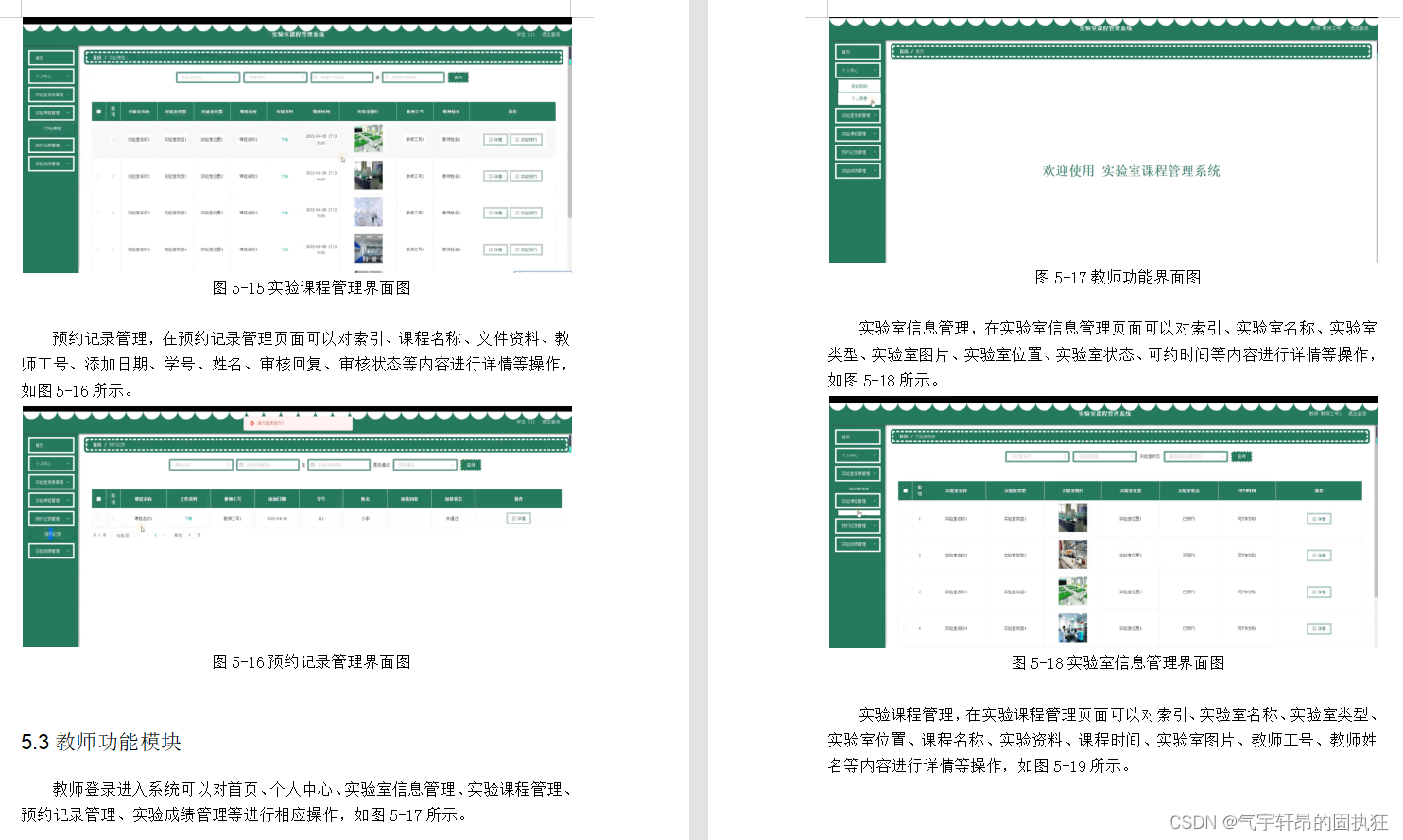
Task: Expand 预约记录管理 sidebar menu in Figure 5-15
Action: click(x=51, y=145)
